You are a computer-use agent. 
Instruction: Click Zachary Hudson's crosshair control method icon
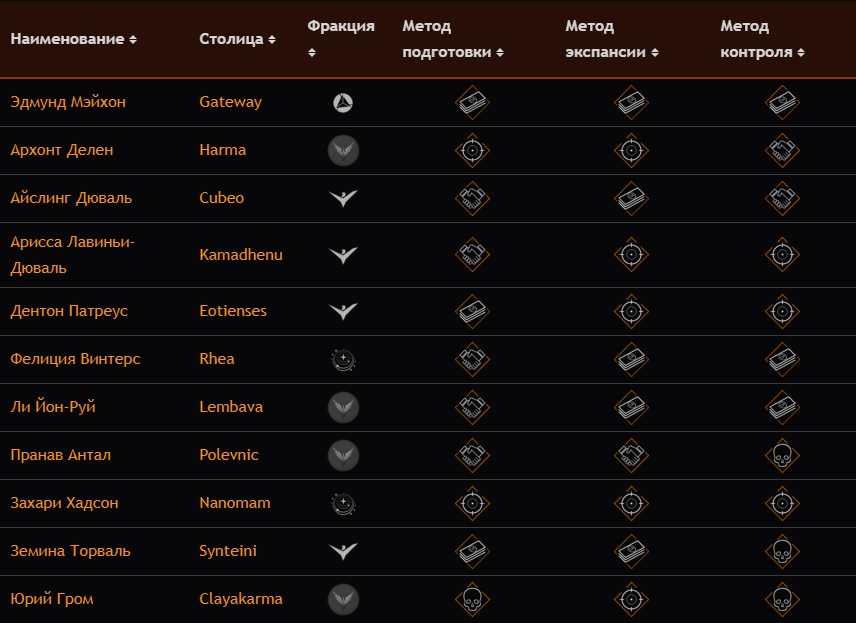coord(782,503)
